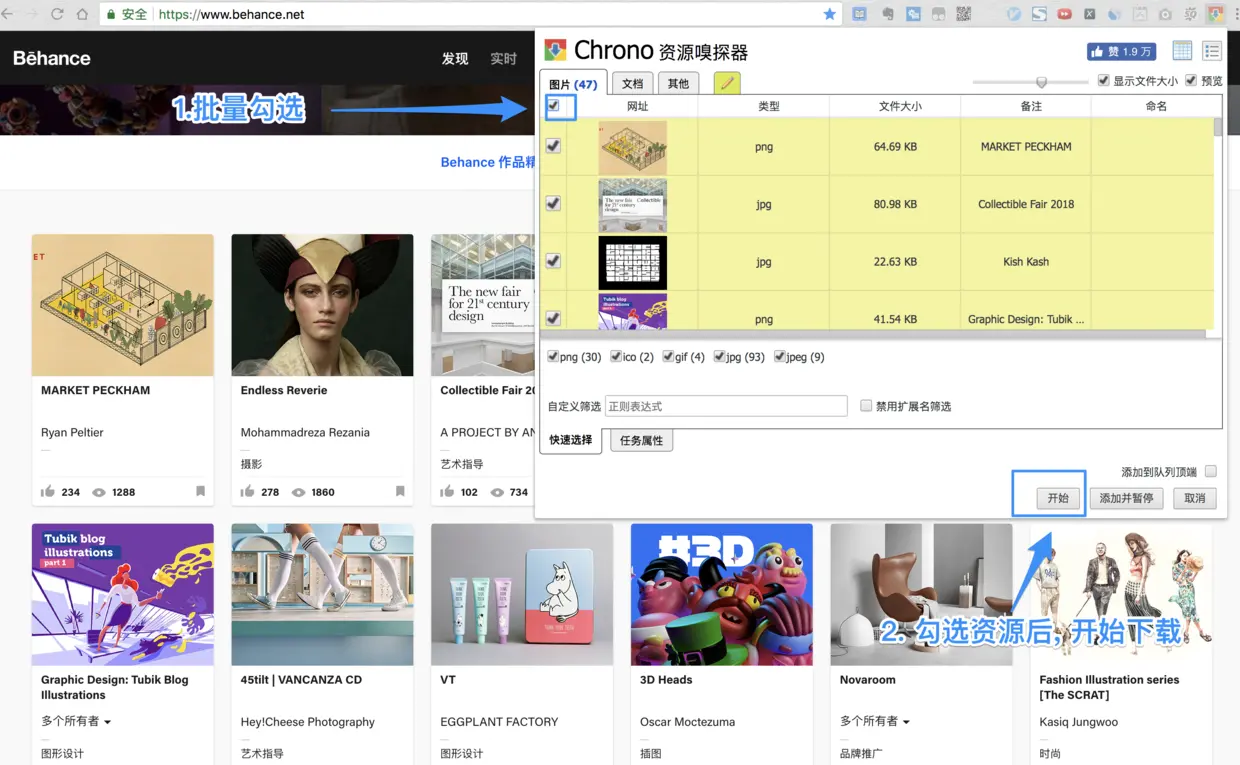The image size is (1240, 765).
Task: Open the pencil edit tab in Chrono sniffer
Action: click(727, 83)
